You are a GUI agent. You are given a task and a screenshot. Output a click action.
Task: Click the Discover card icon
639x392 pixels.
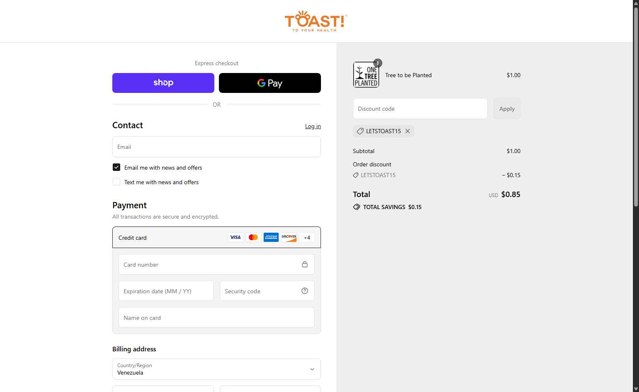click(x=289, y=237)
